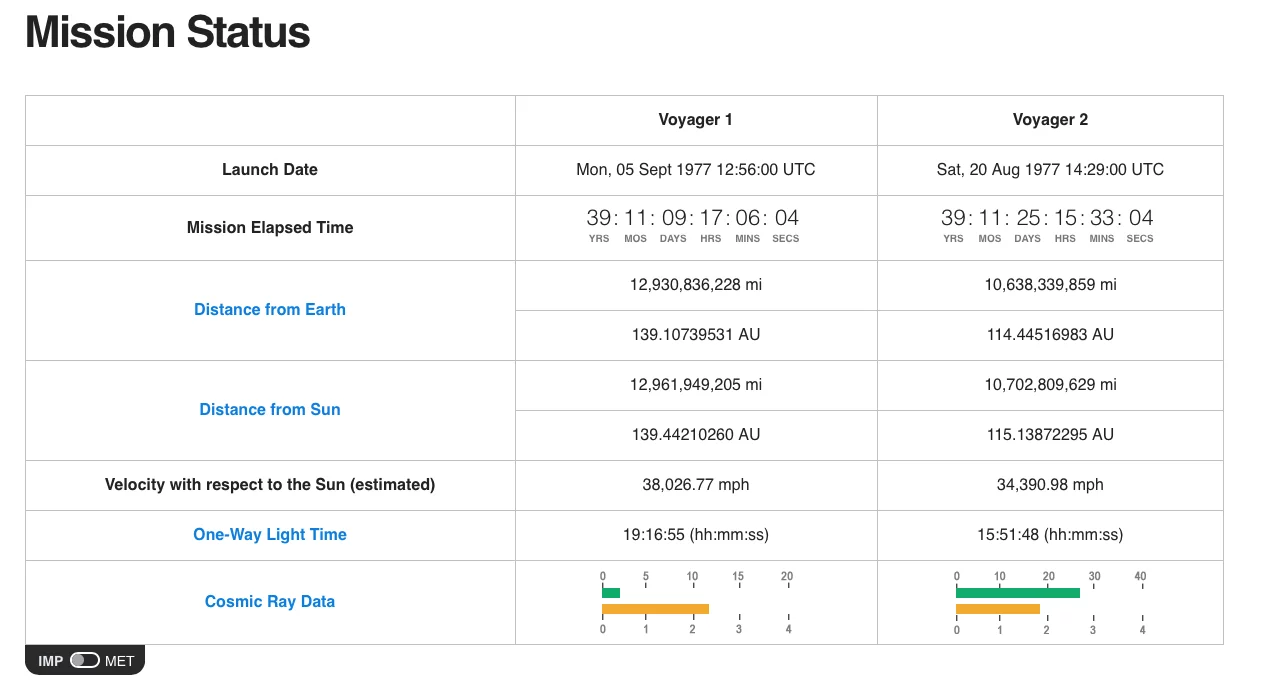Click Voyager 1's orange cosmic ray bar
The height and width of the screenshot is (683, 1279).
coord(655,609)
